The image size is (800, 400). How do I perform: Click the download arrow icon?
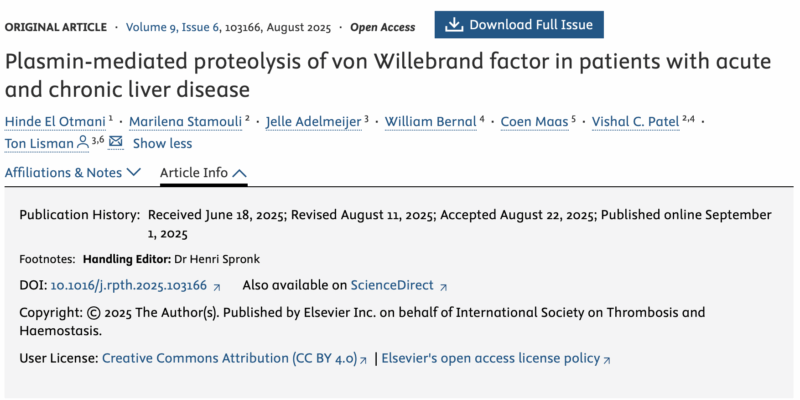pyautogui.click(x=452, y=24)
